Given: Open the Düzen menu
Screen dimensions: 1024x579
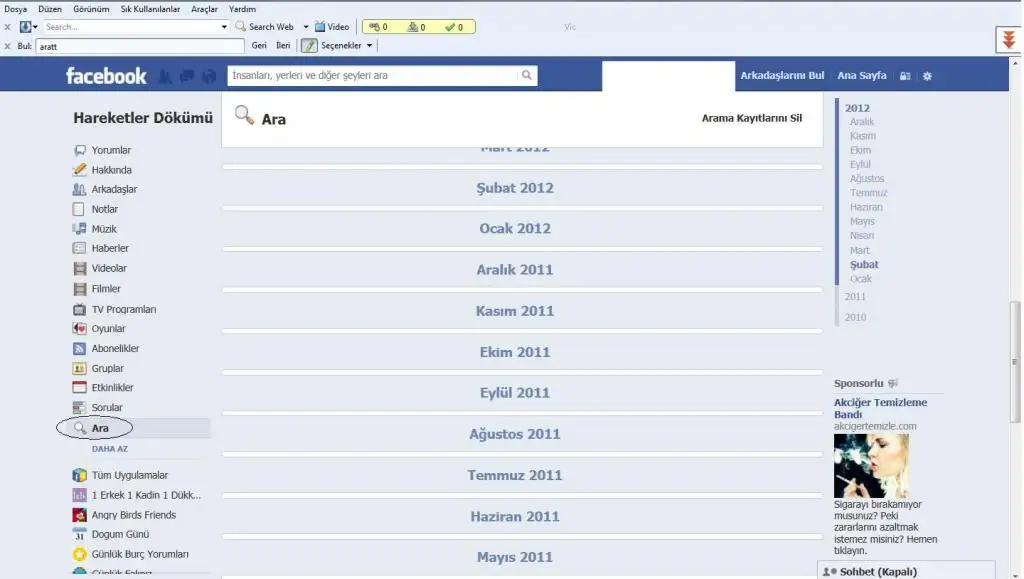Looking at the screenshot, I should 50,9.
